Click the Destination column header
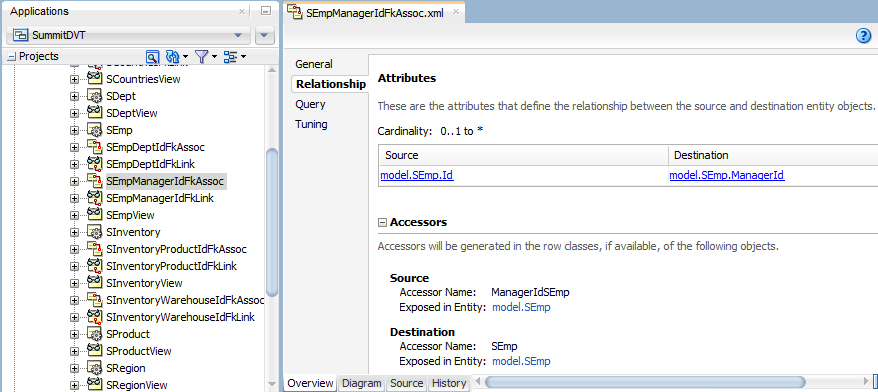The height and width of the screenshot is (392, 878). 773,155
